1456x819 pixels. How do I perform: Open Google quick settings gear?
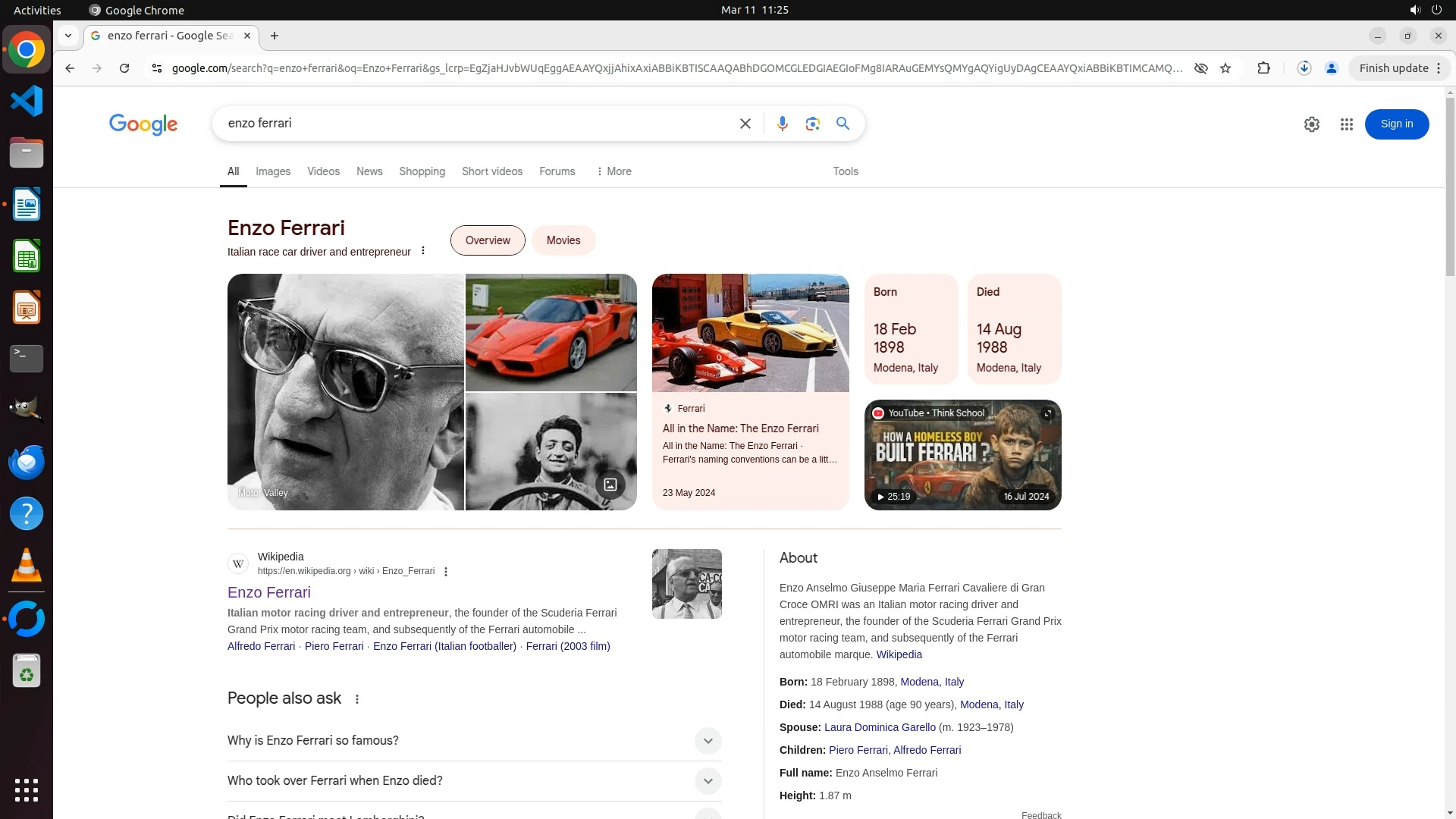(x=1311, y=124)
